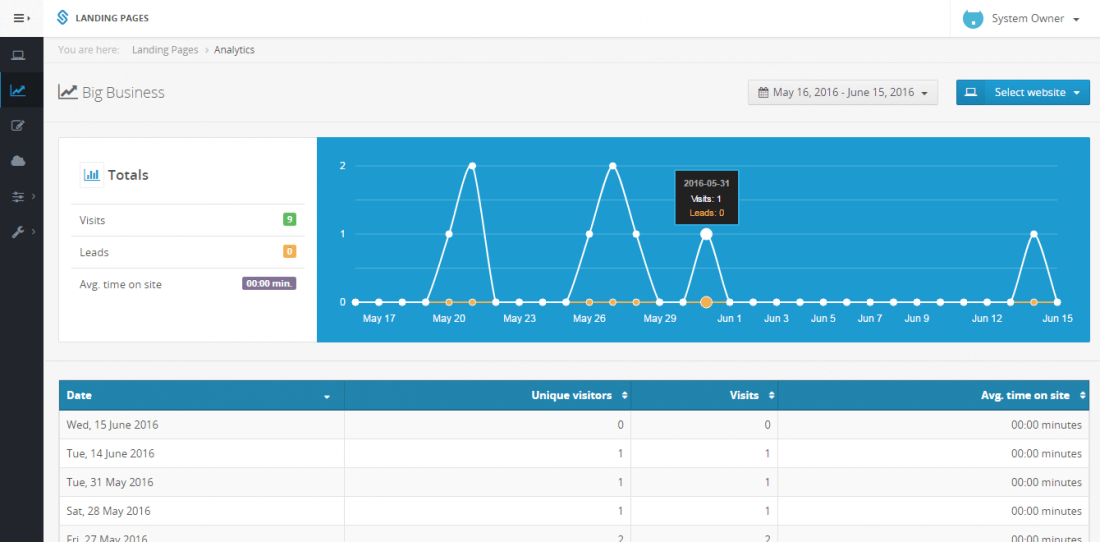Click the Landing Pages logo icon
1100x542 pixels.
[63, 18]
